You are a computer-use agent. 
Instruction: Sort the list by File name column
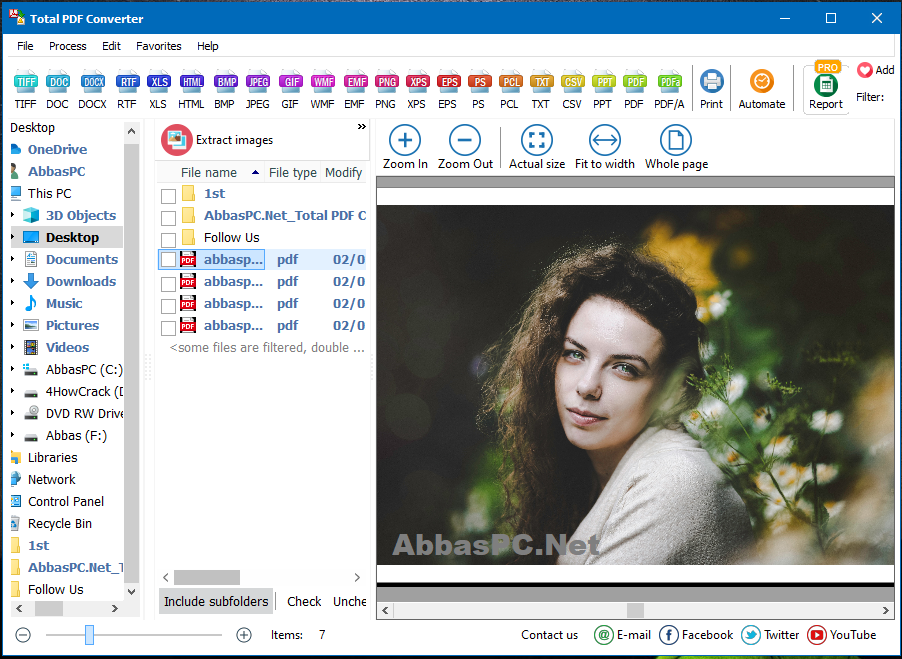click(x=210, y=173)
